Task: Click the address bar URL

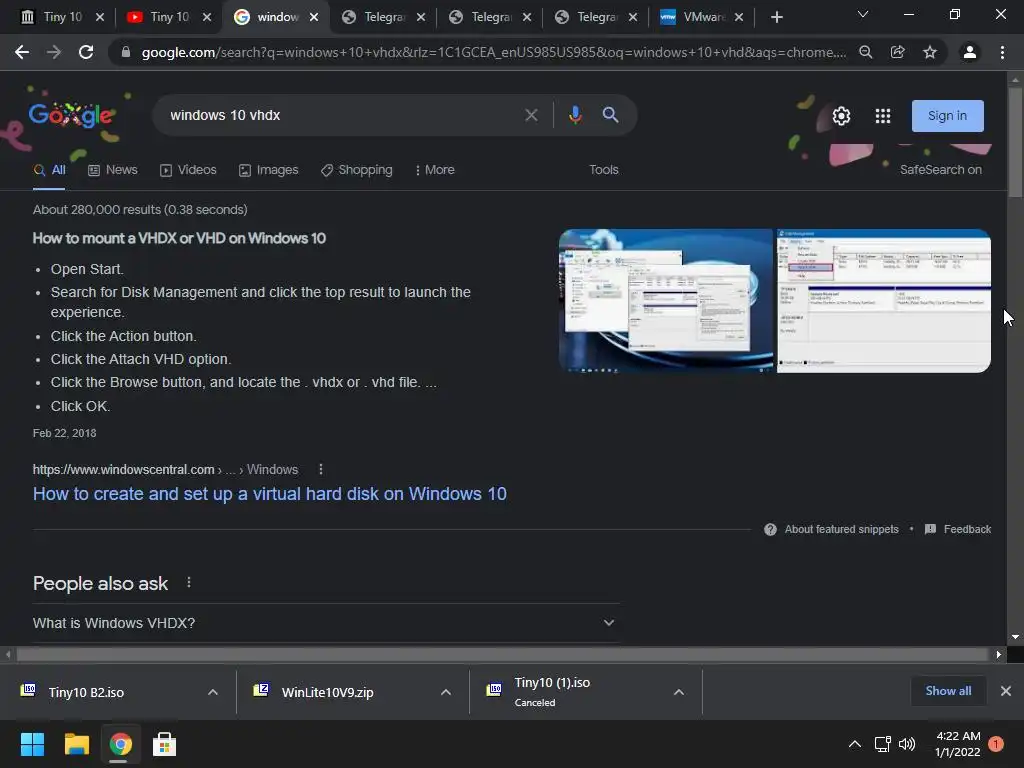Action: click(x=493, y=52)
